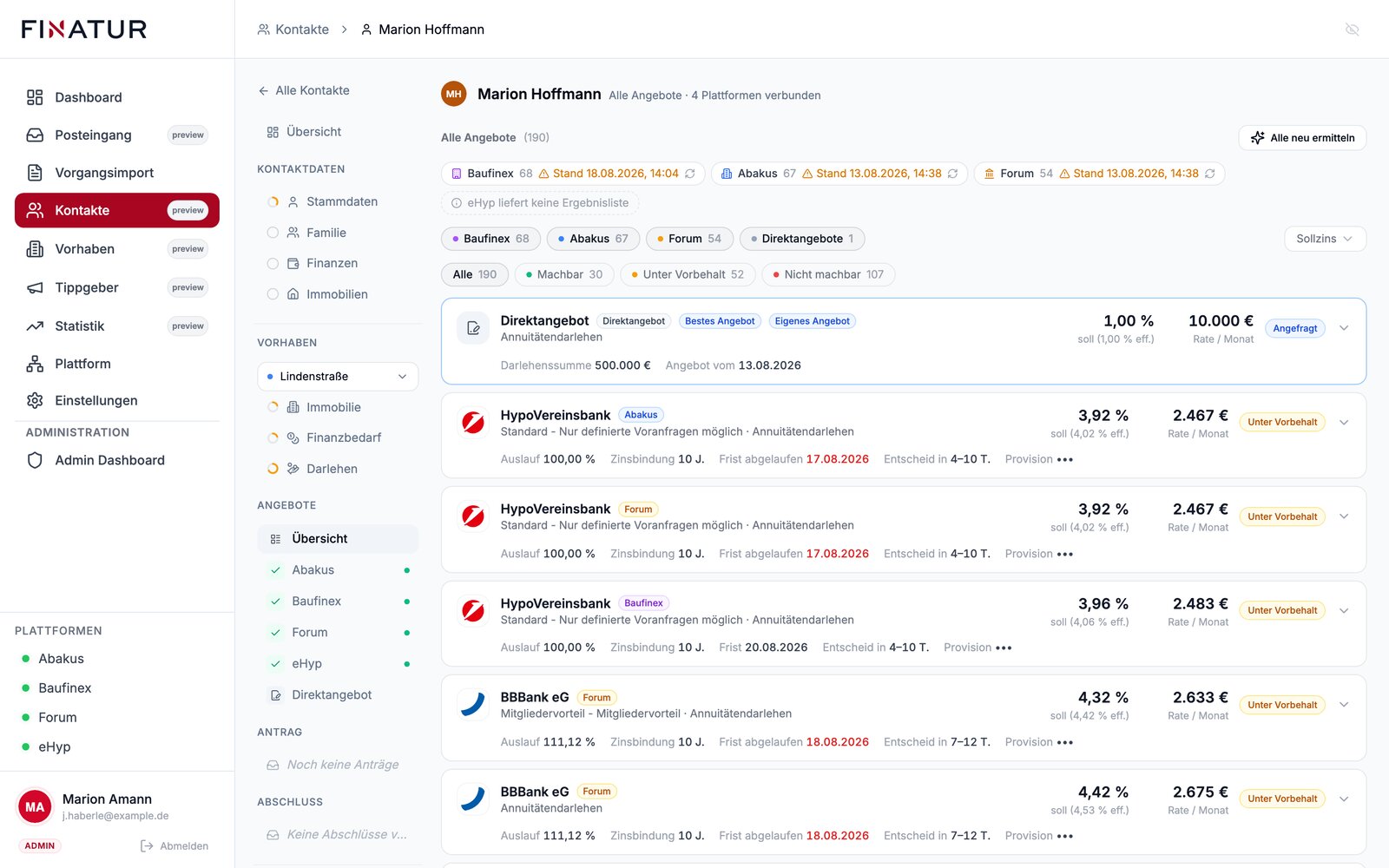Click the Abmelden link

174,845
